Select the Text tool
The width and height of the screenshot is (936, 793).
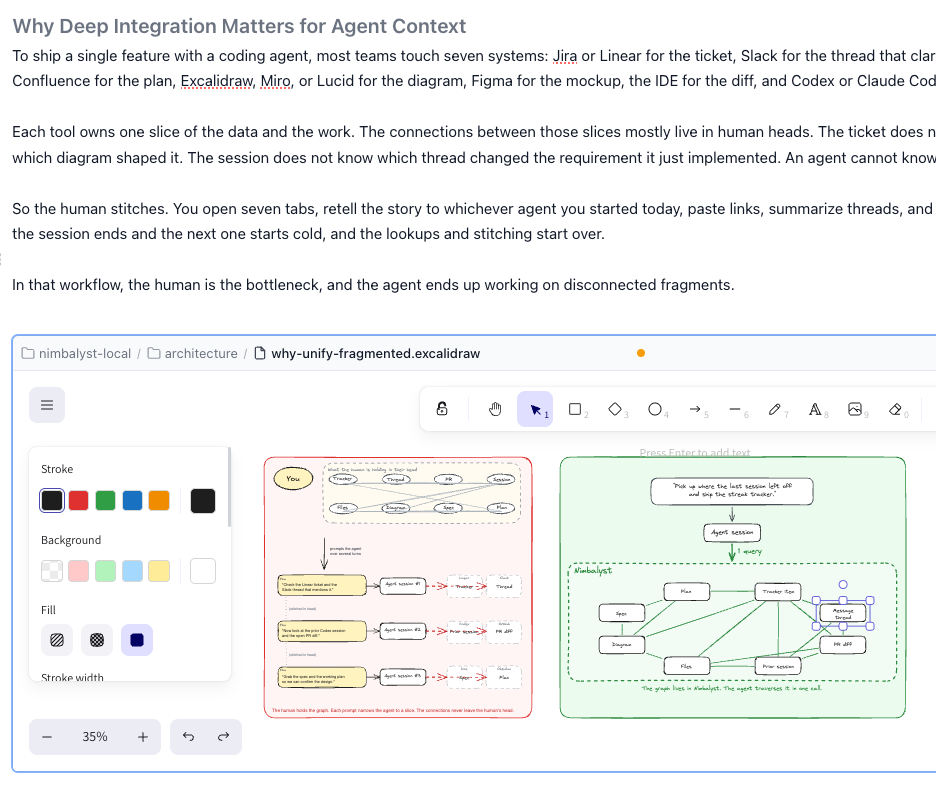coord(815,409)
